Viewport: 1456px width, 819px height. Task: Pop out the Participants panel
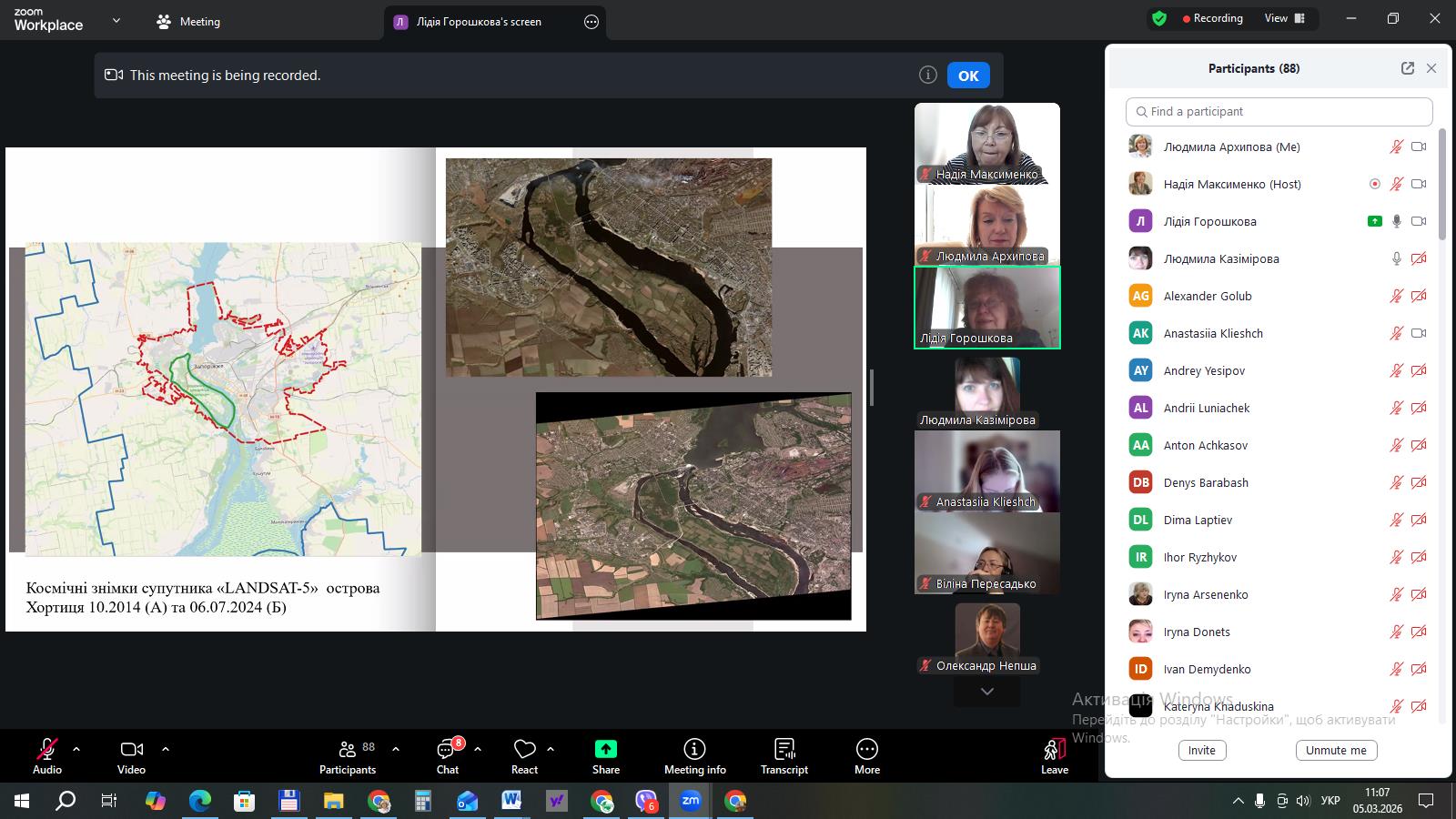(1407, 68)
